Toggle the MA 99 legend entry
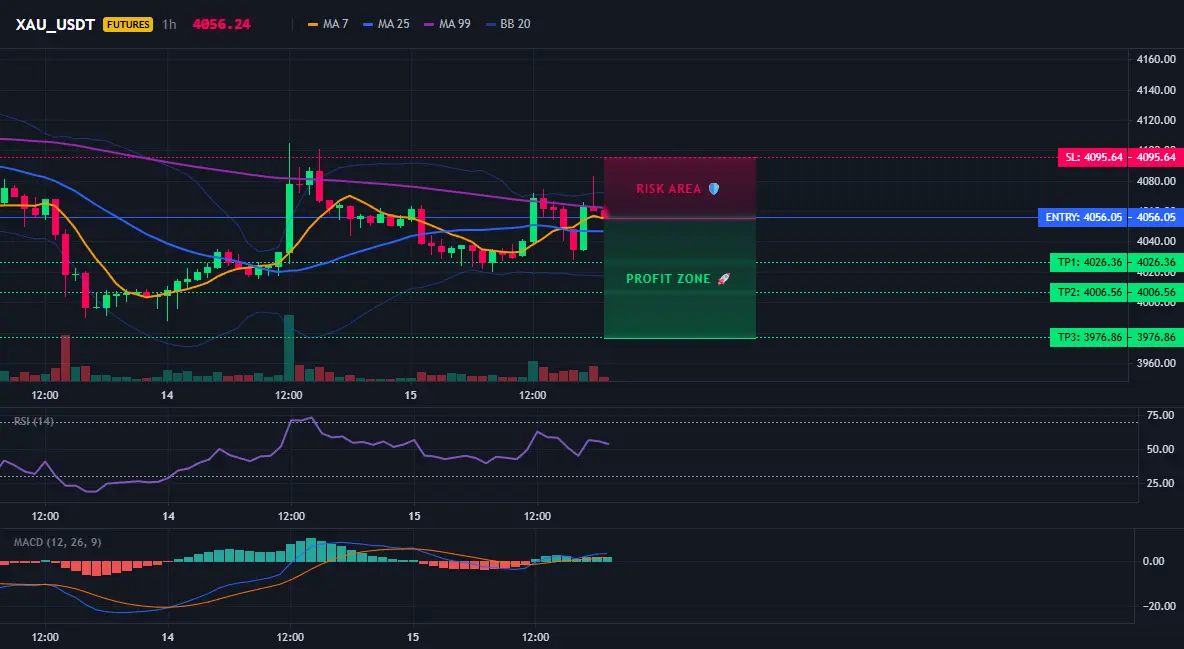This screenshot has height=649, width=1184. coord(447,24)
